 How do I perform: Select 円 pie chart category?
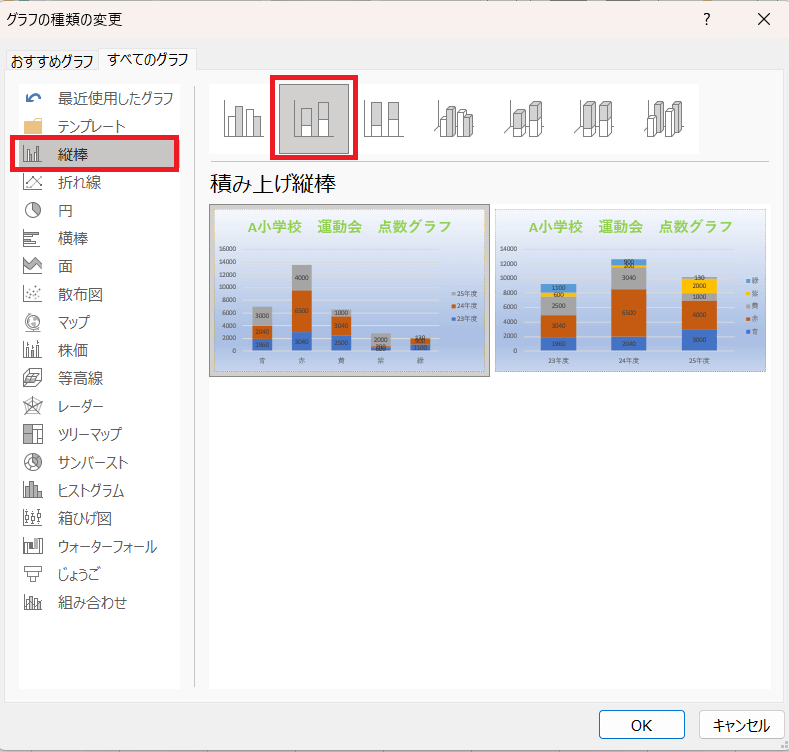tap(99, 210)
